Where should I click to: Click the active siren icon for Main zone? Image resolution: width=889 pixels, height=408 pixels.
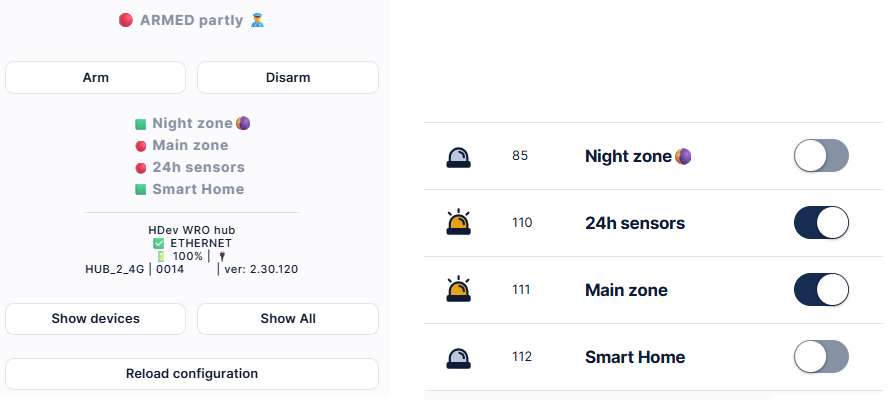click(x=458, y=290)
